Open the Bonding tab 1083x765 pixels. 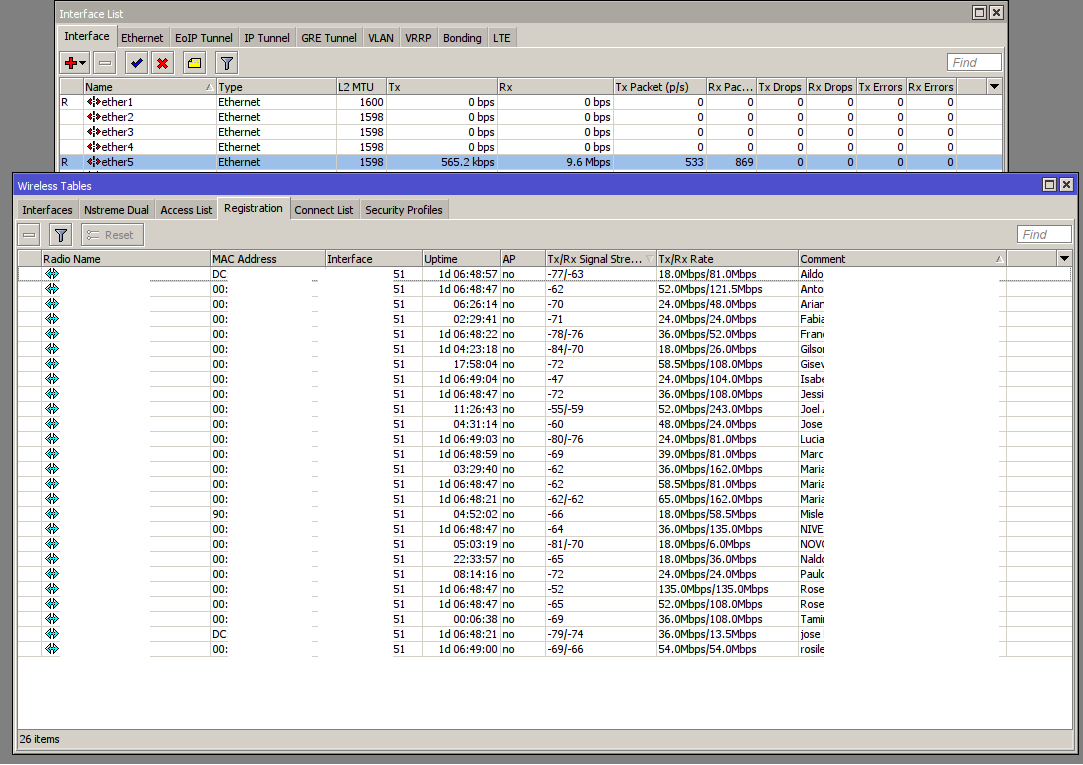pos(462,38)
